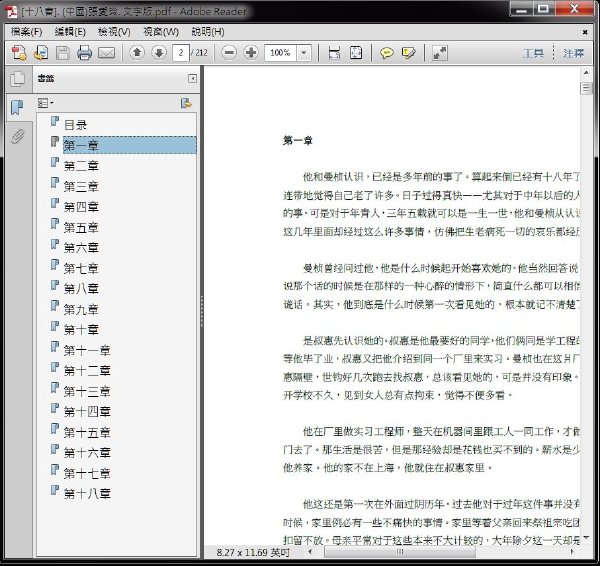600x566 pixels.
Task: Select the 第十八章 bookmark
Action: click(x=87, y=493)
